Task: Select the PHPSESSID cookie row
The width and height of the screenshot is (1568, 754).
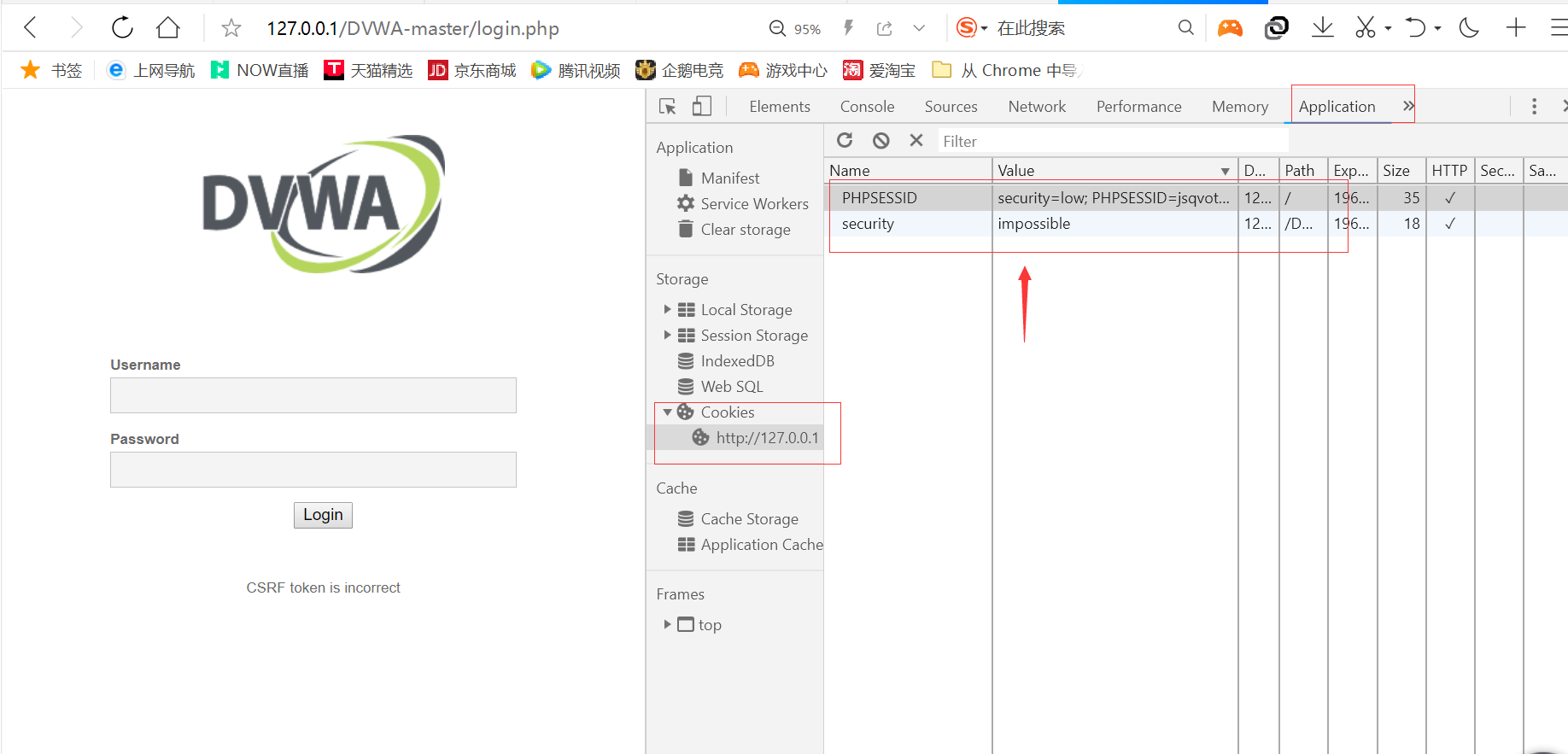Action: coord(1196,197)
